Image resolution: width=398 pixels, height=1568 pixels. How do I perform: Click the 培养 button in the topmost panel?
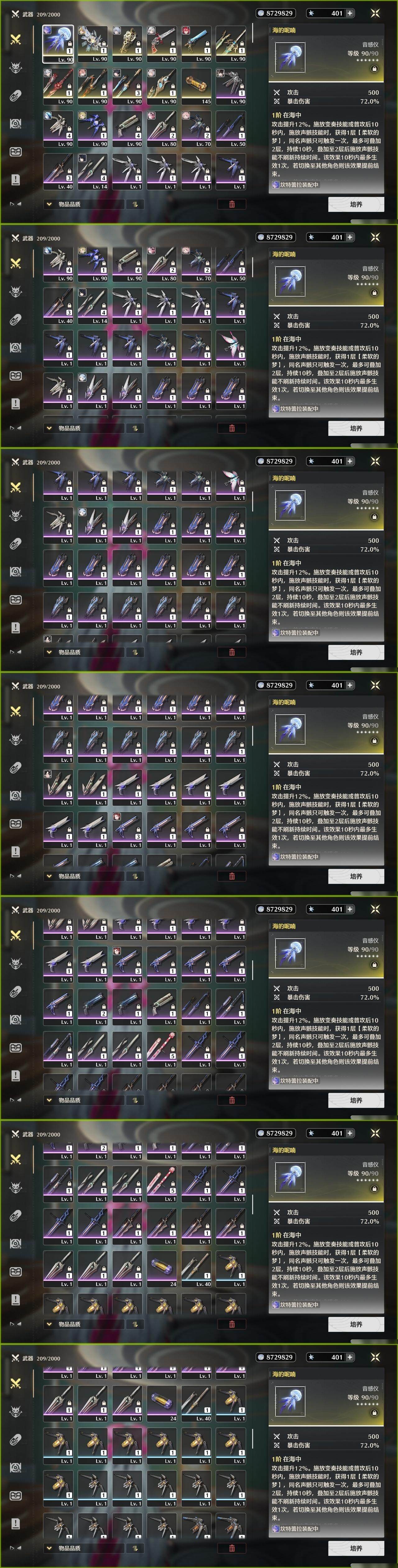[356, 204]
